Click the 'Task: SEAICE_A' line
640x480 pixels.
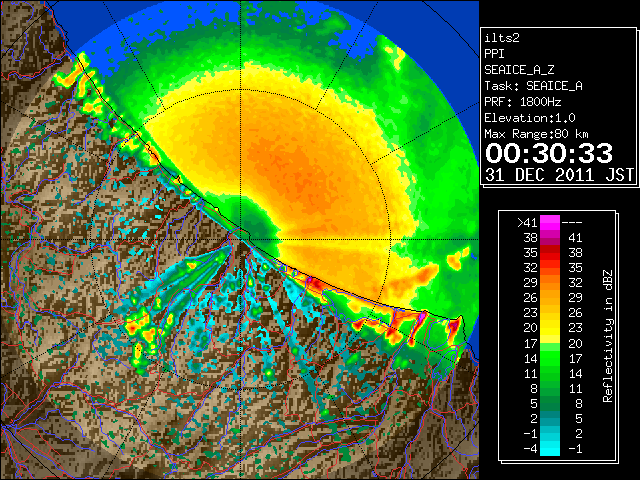tap(533, 86)
